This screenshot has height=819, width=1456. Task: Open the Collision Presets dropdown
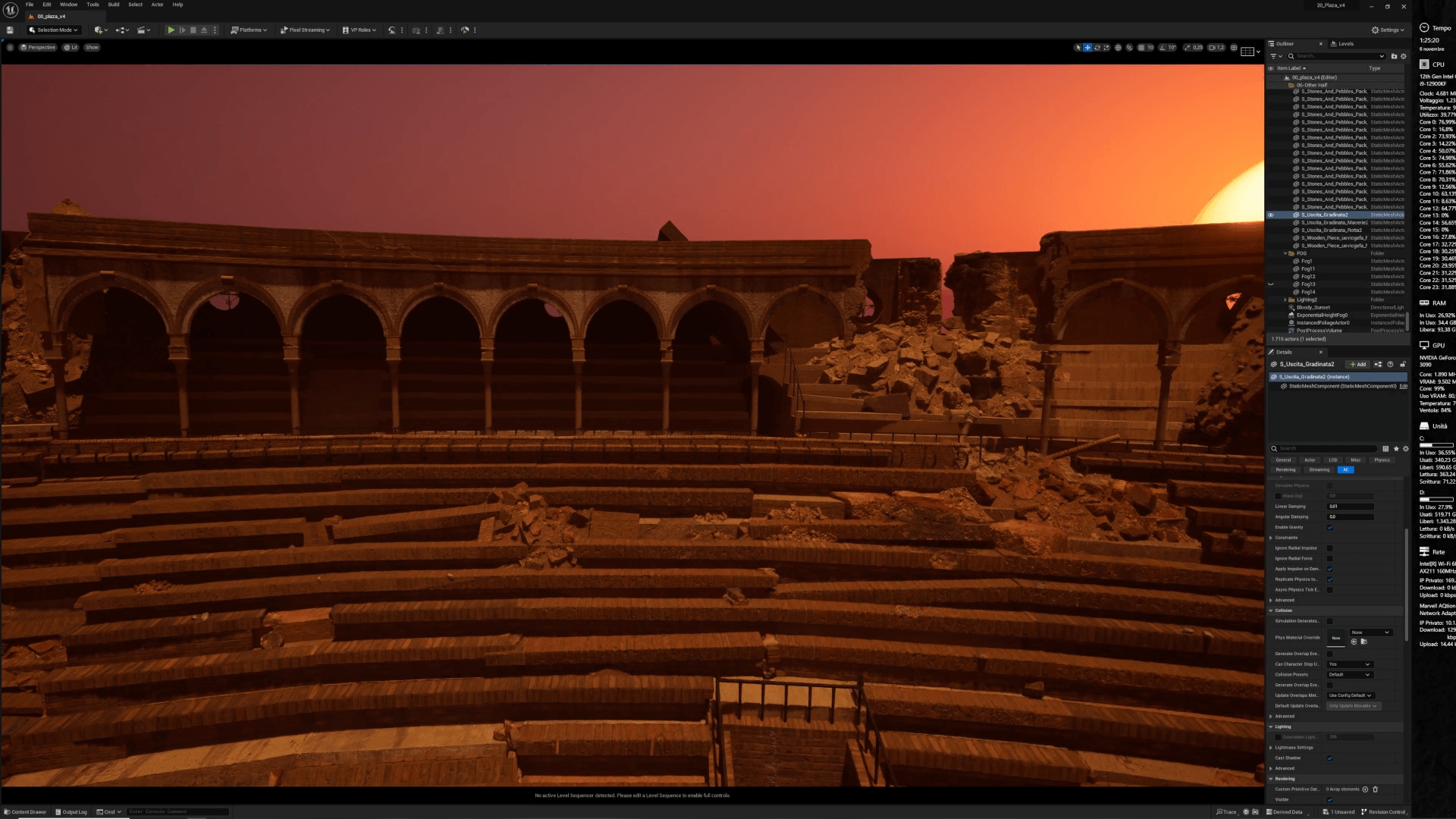pos(1349,675)
